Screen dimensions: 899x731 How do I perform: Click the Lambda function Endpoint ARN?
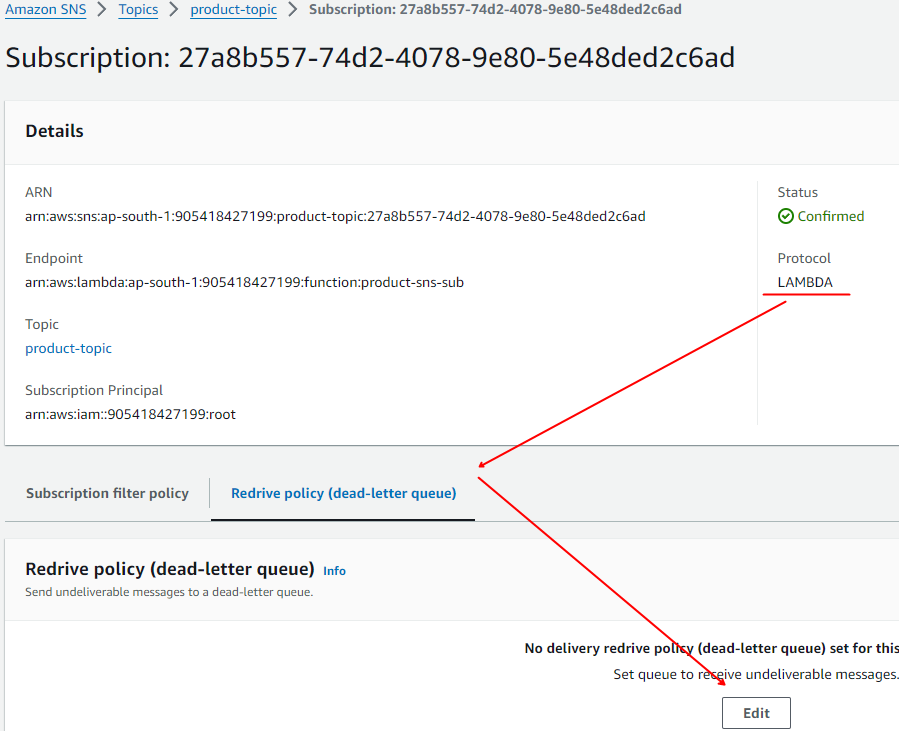pos(244,282)
